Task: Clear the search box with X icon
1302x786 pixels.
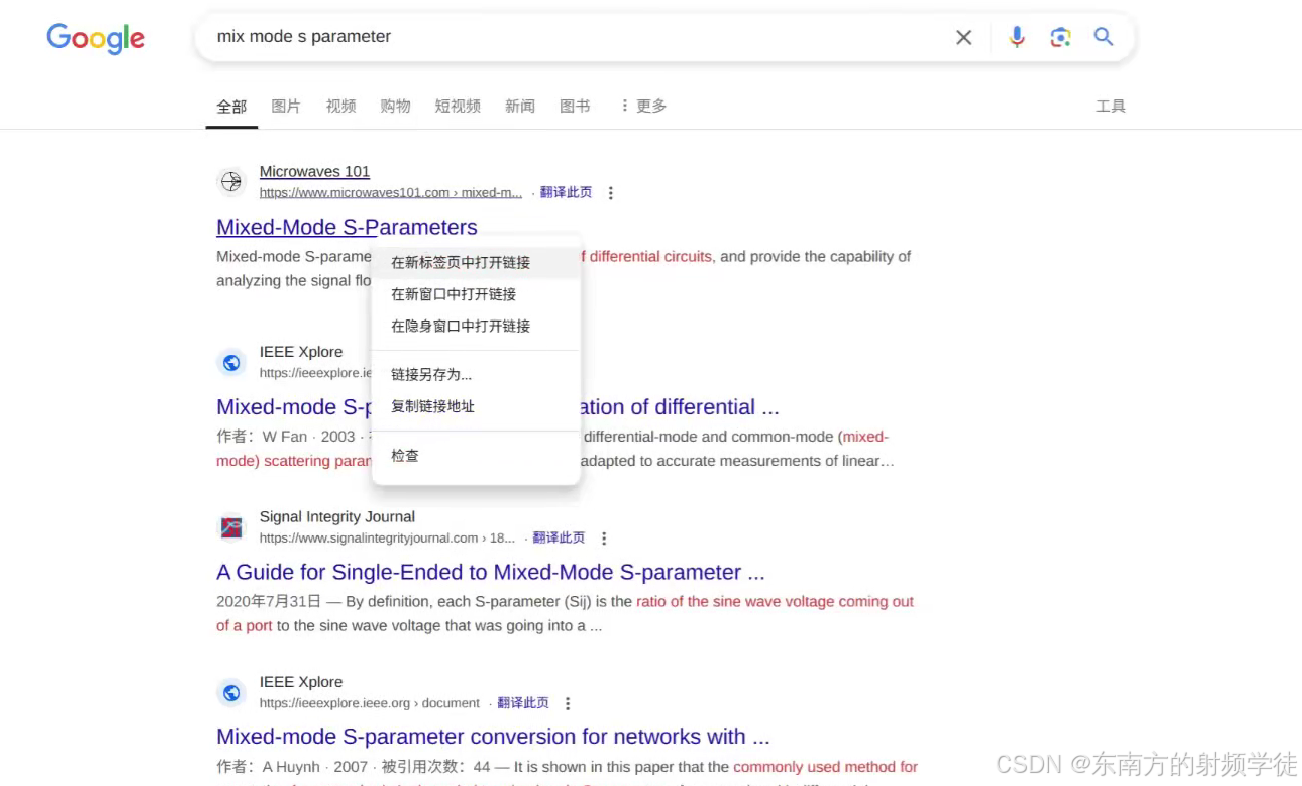Action: pos(964,37)
